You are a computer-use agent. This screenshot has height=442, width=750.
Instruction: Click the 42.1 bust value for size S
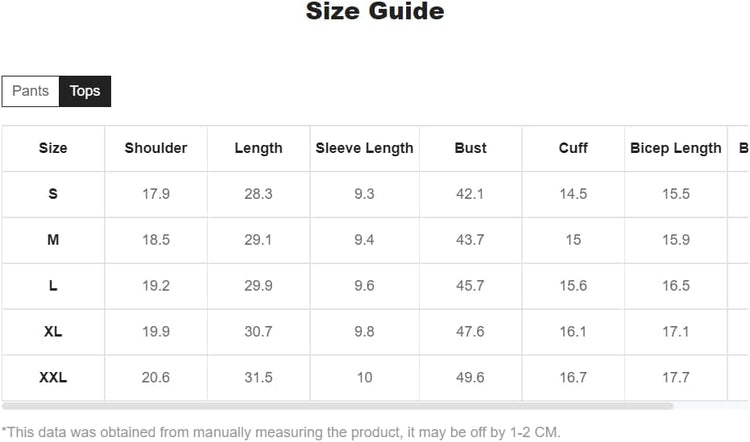pos(470,194)
